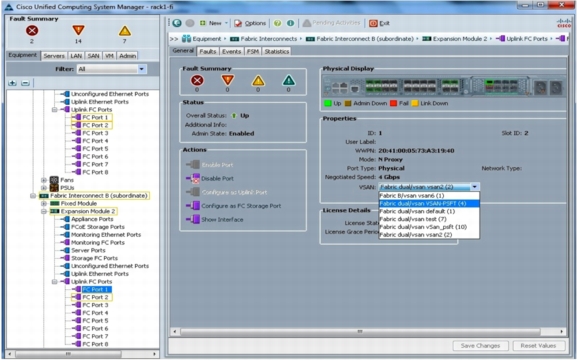Open the VSAN combo box arrow
The width and height of the screenshot is (578, 362).
click(475, 187)
